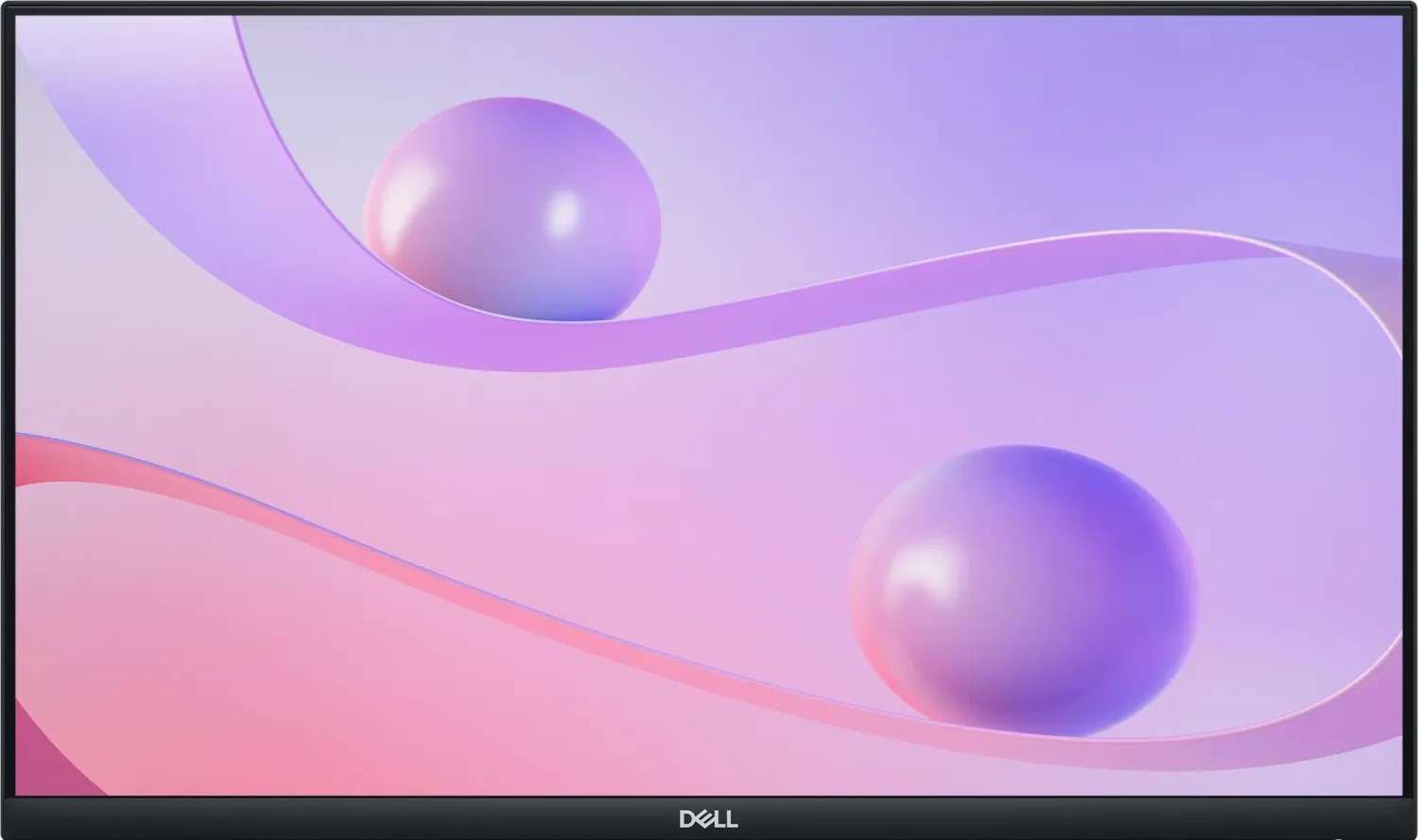Viewport: 1418px width, 840px height.
Task: Click the lower right purple sphere
Action: click(x=1023, y=591)
